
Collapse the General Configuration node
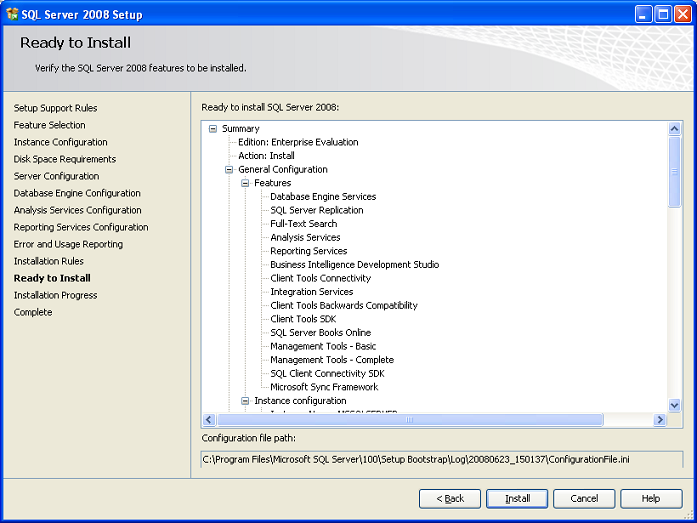tap(229, 170)
